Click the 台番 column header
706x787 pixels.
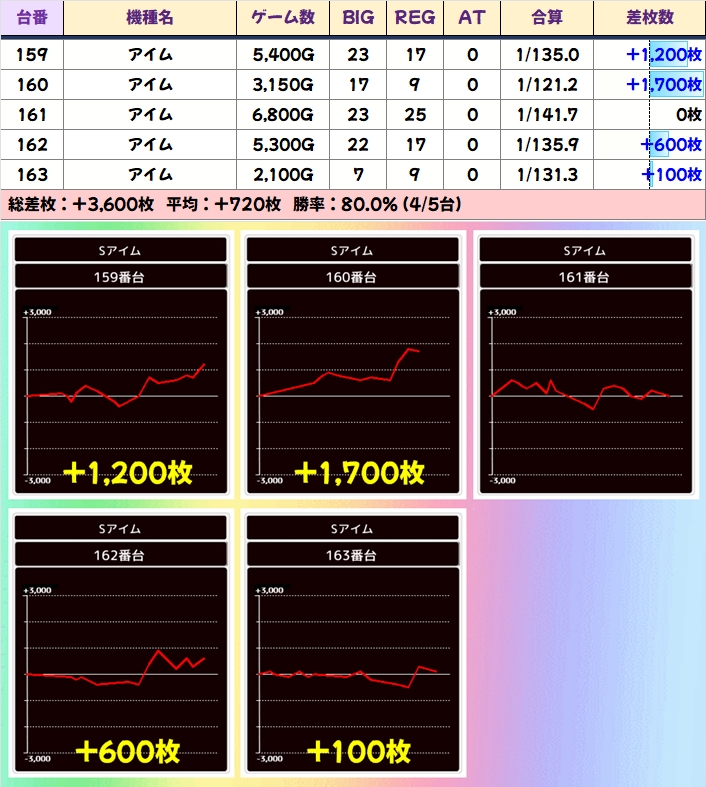click(32, 17)
